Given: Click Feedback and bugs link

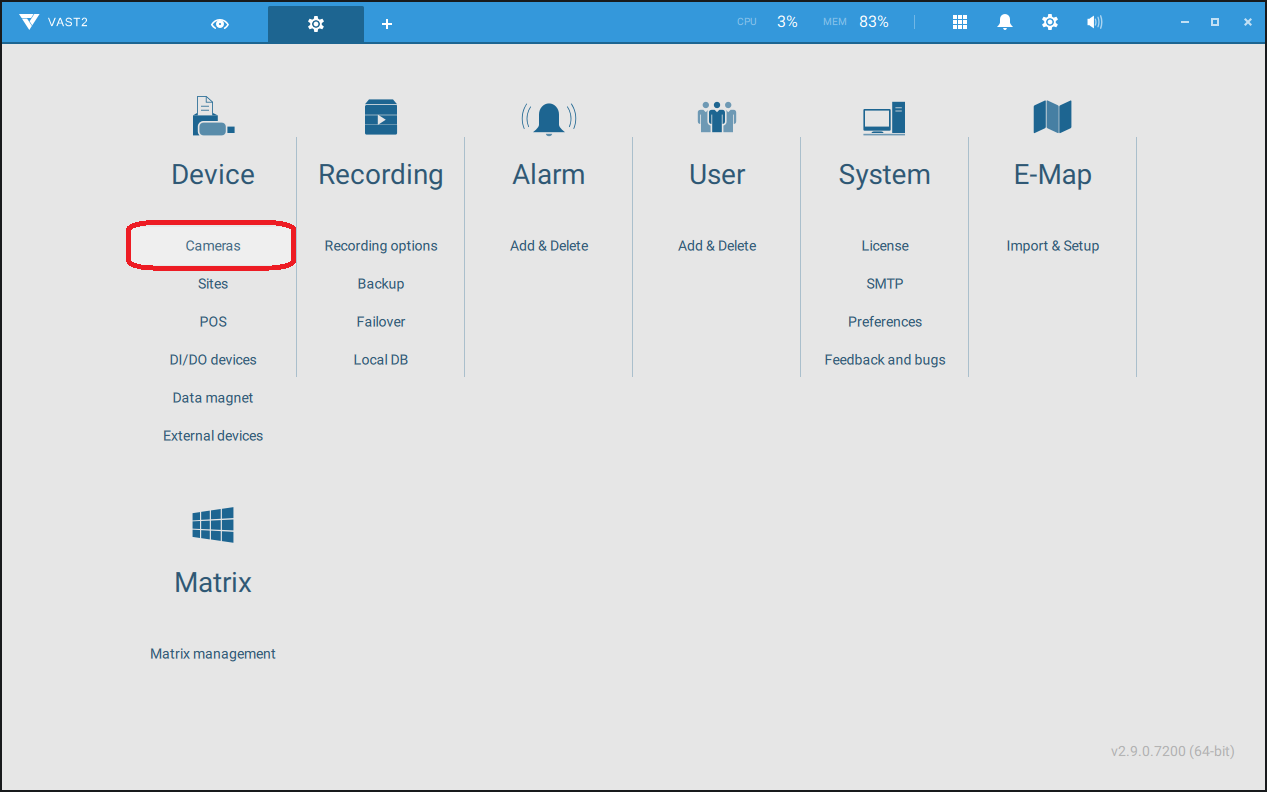Looking at the screenshot, I should point(885,360).
